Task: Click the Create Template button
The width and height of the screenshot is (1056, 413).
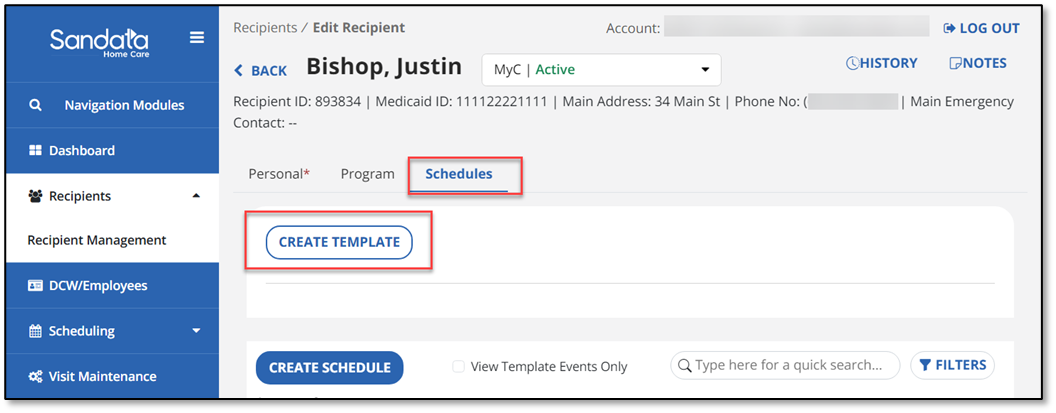Action: click(339, 242)
